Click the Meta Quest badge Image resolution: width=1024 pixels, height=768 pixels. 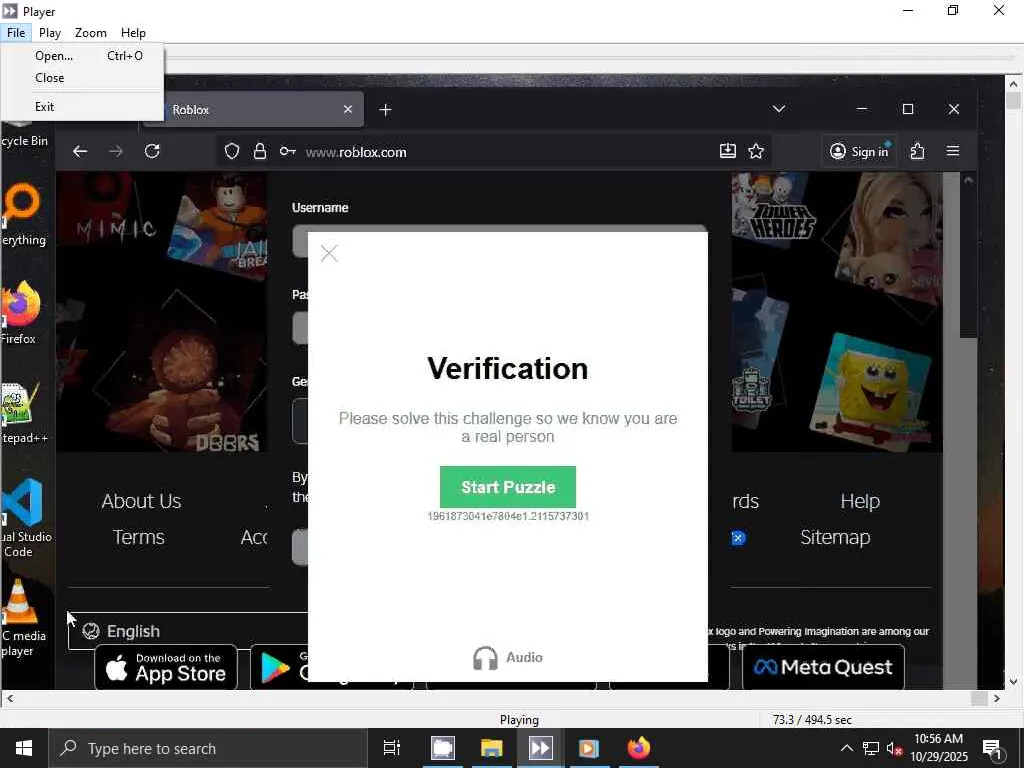point(824,667)
